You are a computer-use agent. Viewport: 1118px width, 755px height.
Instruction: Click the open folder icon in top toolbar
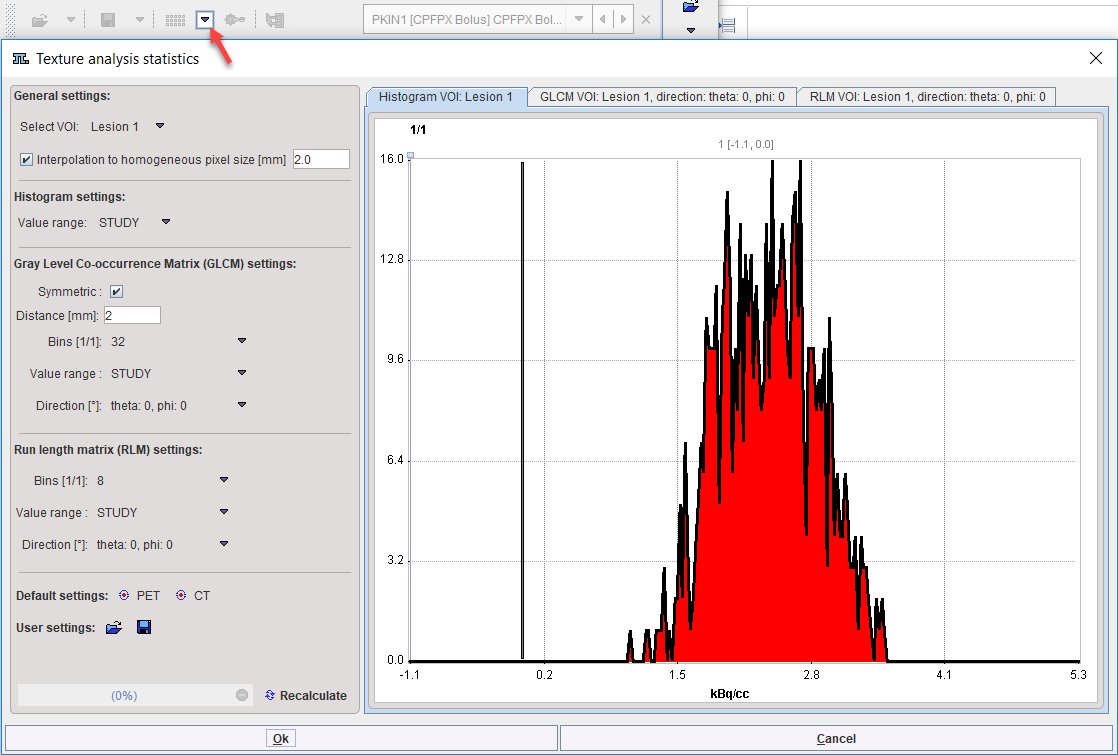[40, 21]
